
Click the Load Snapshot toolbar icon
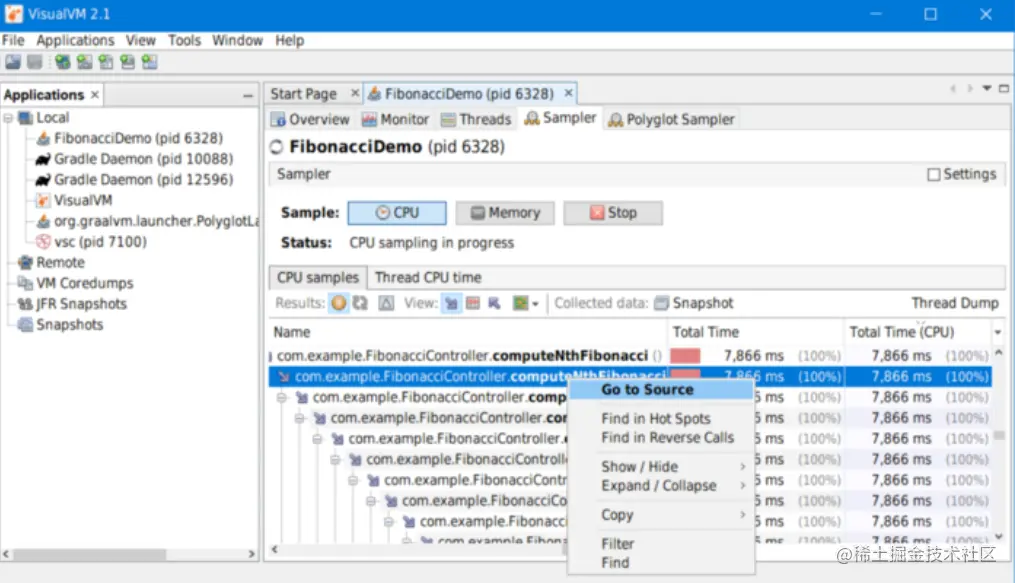pyautogui.click(x=13, y=62)
